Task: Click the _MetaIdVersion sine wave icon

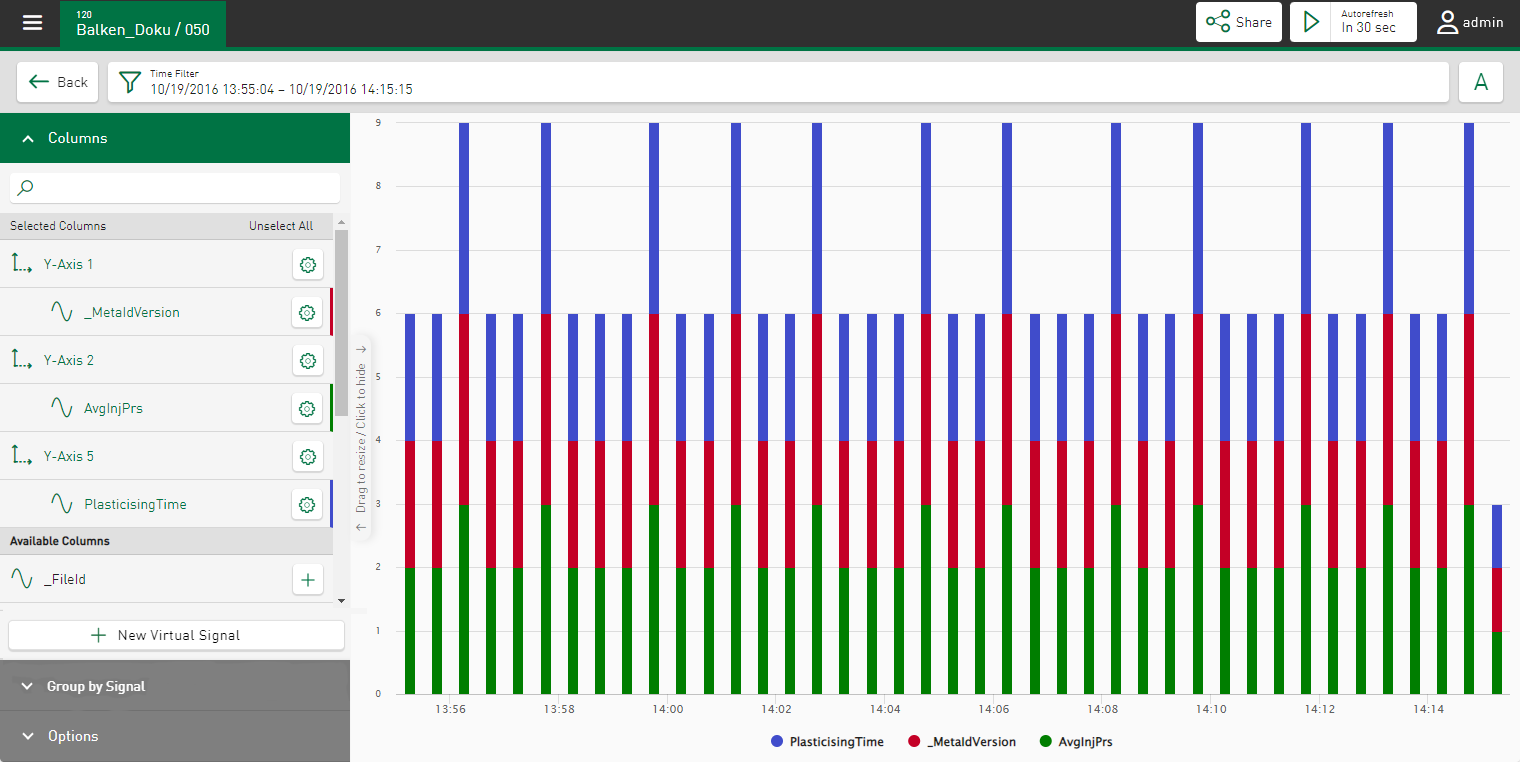Action: click(x=62, y=312)
